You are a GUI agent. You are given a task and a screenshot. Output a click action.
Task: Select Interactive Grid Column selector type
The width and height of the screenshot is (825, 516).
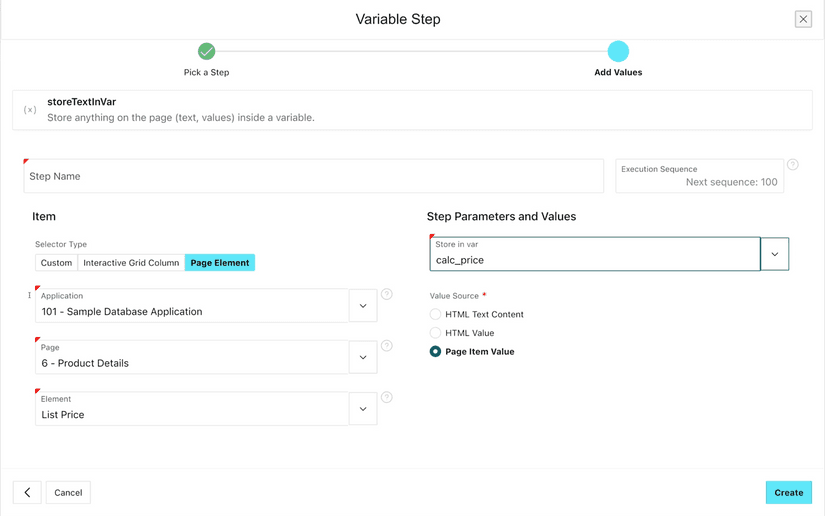(131, 263)
